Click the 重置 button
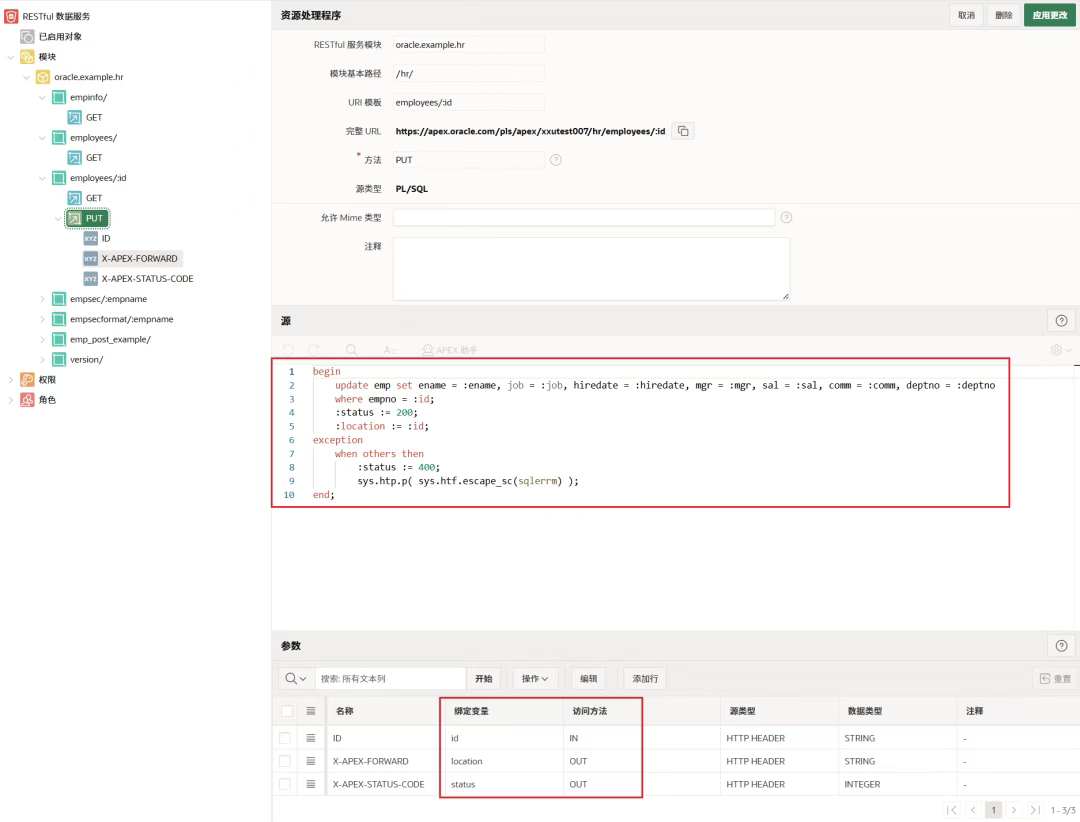1080x822 pixels. coord(1055,679)
